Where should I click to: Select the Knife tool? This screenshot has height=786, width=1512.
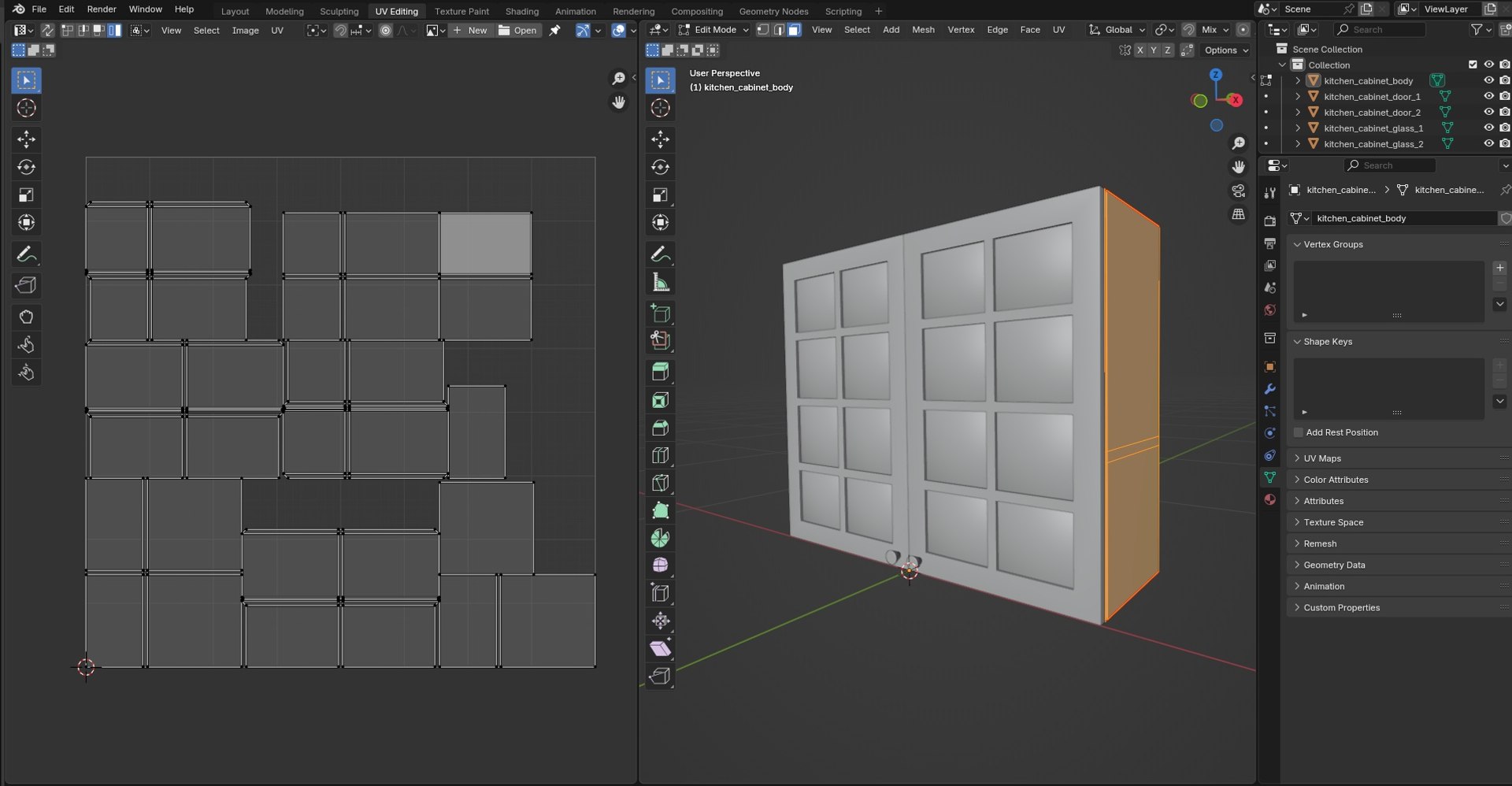click(660, 483)
